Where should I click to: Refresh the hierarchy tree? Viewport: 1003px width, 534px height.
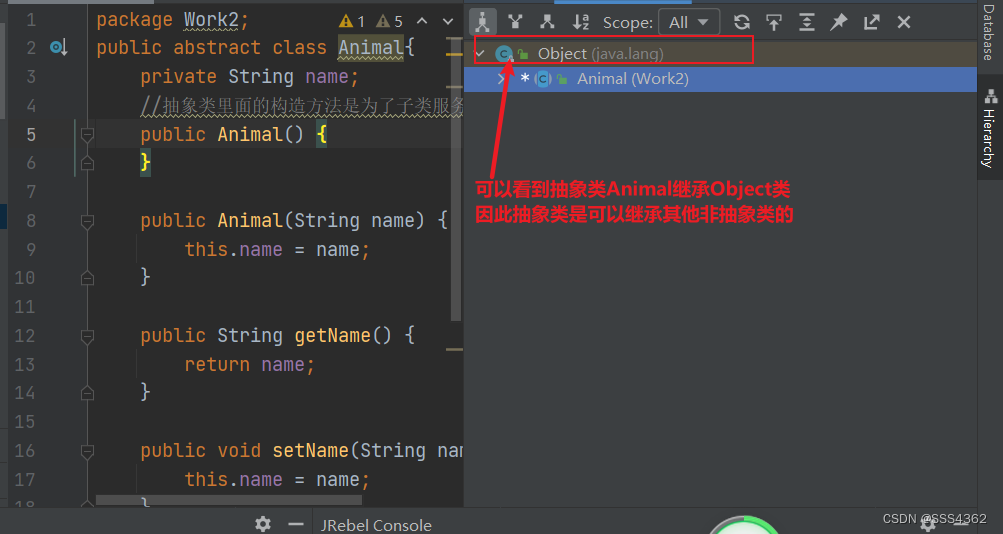coord(741,22)
